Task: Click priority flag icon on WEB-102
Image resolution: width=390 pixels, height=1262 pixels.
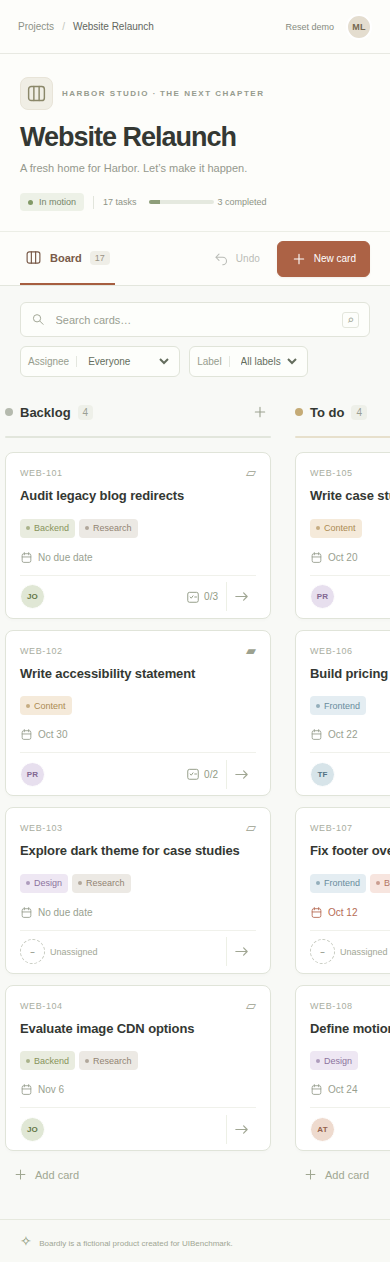Action: point(251,650)
